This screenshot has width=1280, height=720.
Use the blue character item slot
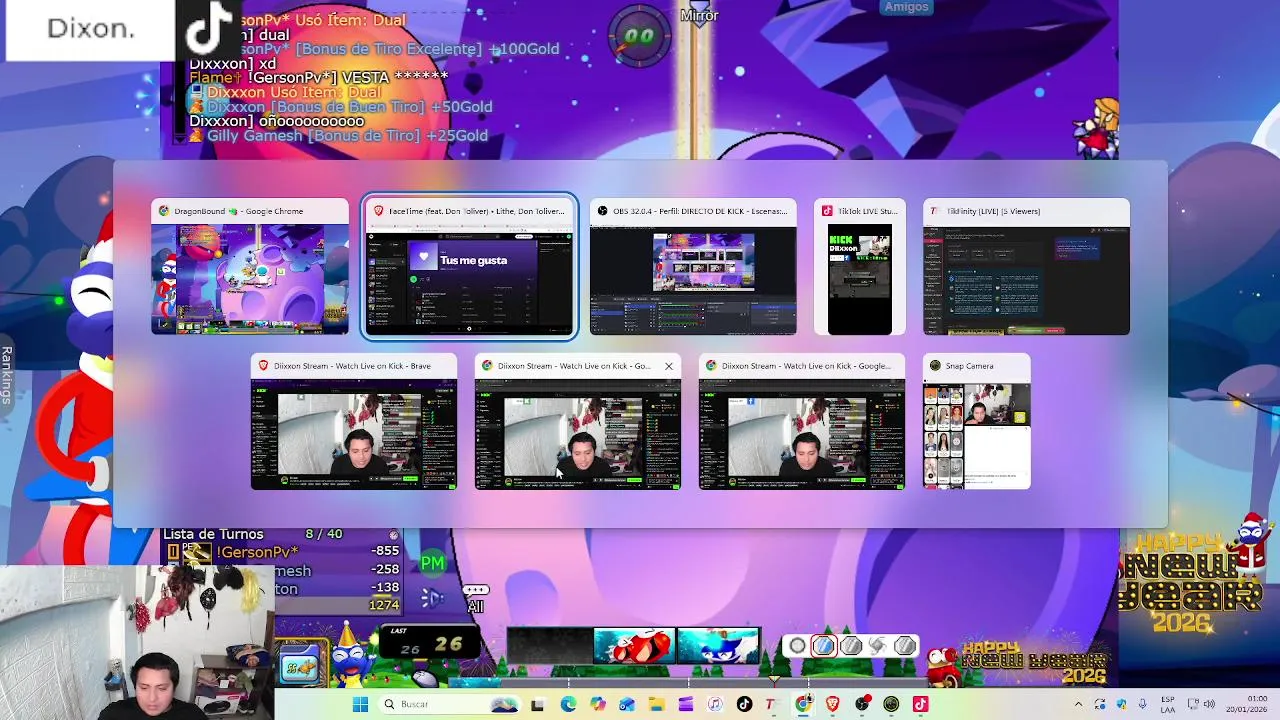[718, 645]
